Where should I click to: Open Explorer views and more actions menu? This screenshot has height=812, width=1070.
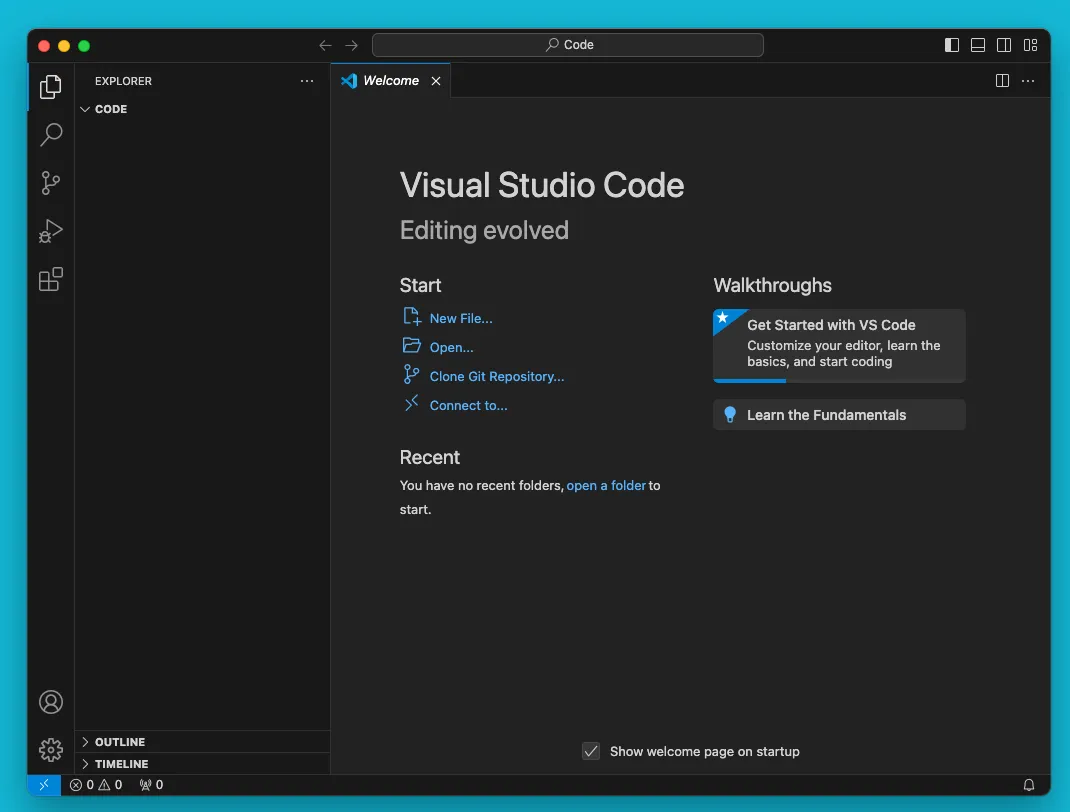pos(307,81)
